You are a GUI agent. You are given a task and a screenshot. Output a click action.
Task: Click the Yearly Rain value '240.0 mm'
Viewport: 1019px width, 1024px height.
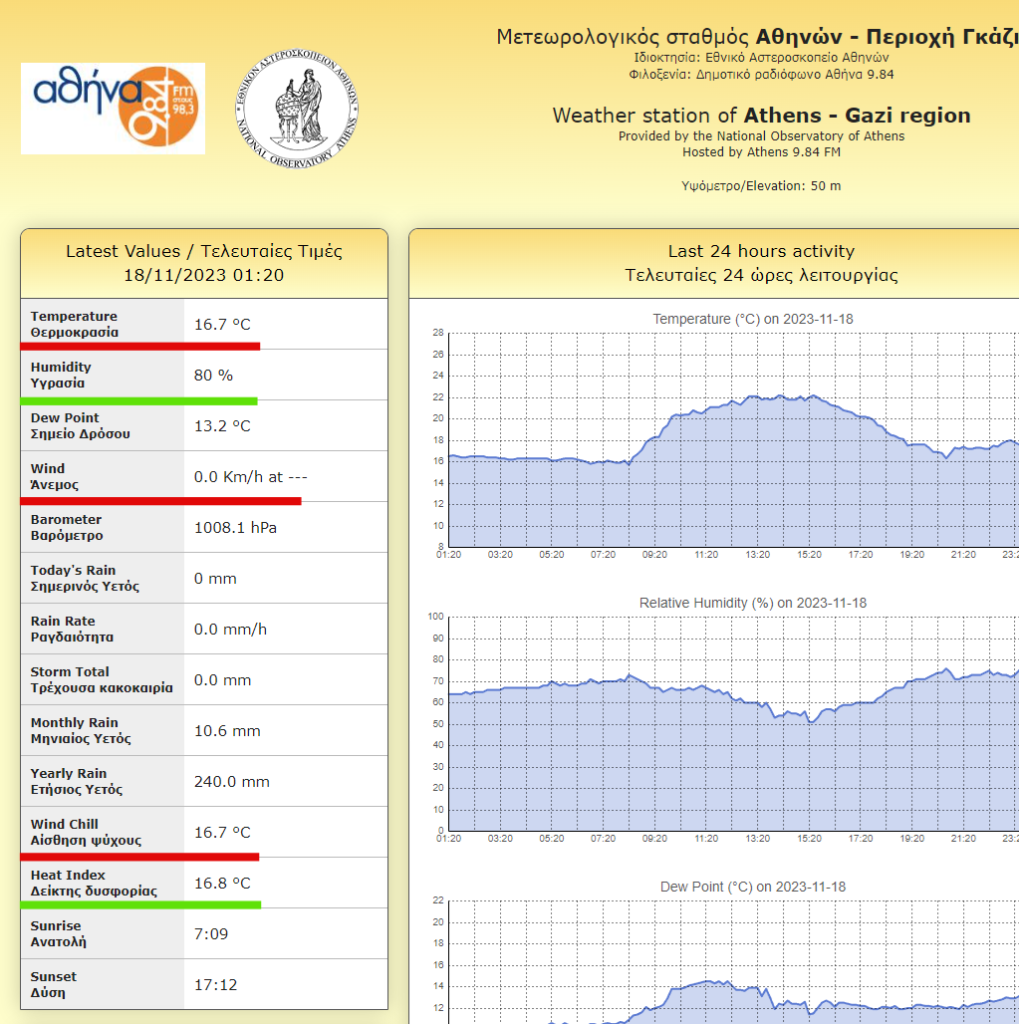coord(231,782)
